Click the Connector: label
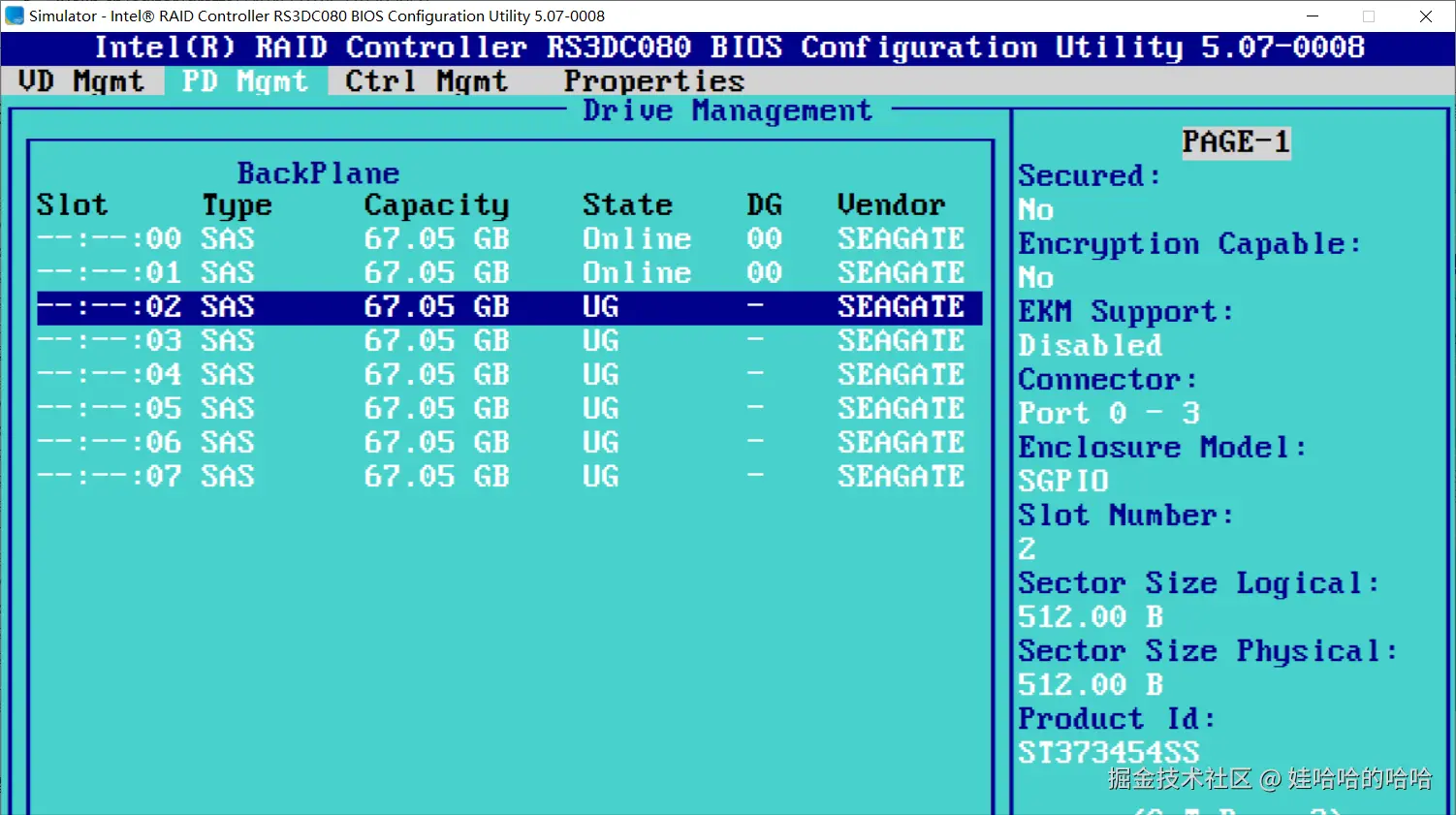 [1108, 379]
